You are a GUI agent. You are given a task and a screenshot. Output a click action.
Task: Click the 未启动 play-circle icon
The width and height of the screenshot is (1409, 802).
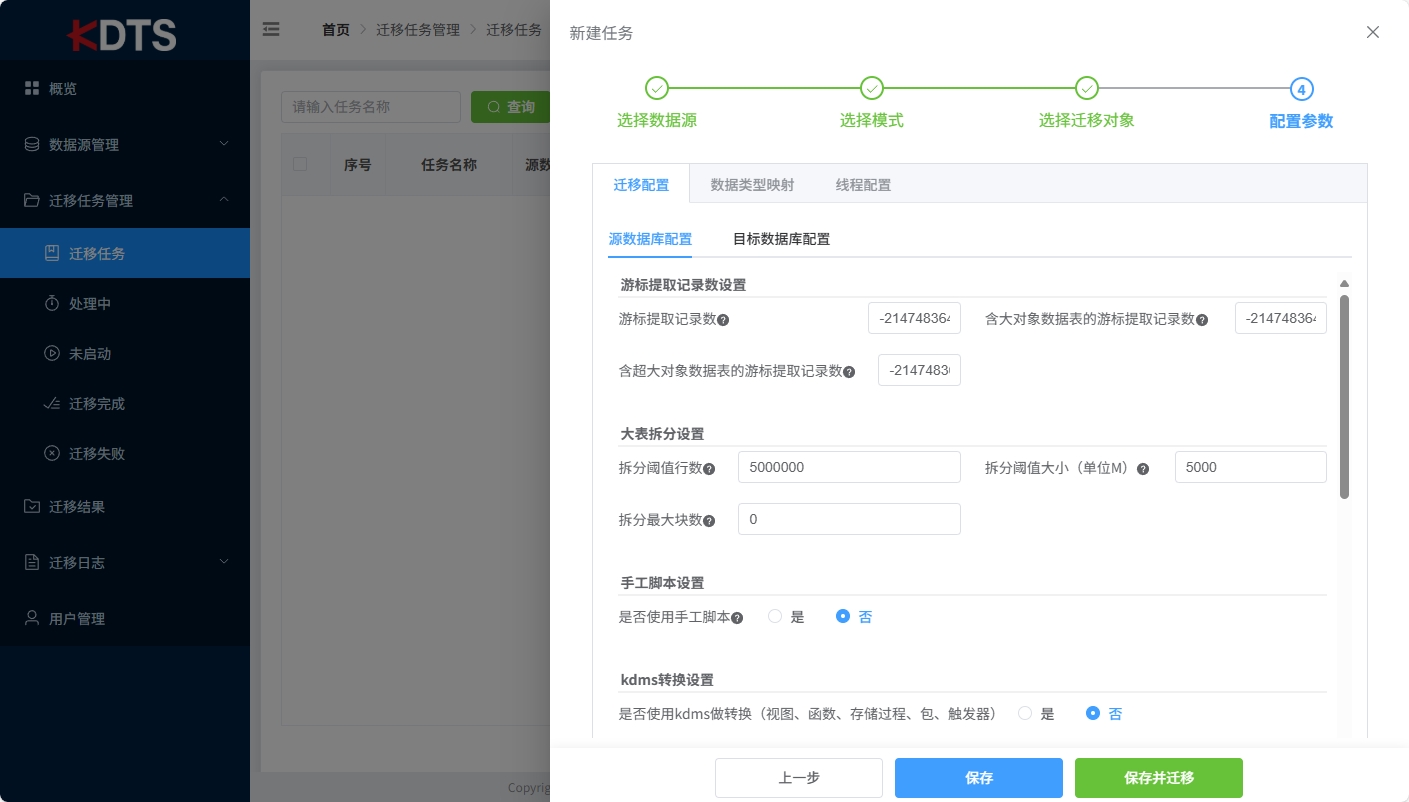pyautogui.click(x=52, y=353)
